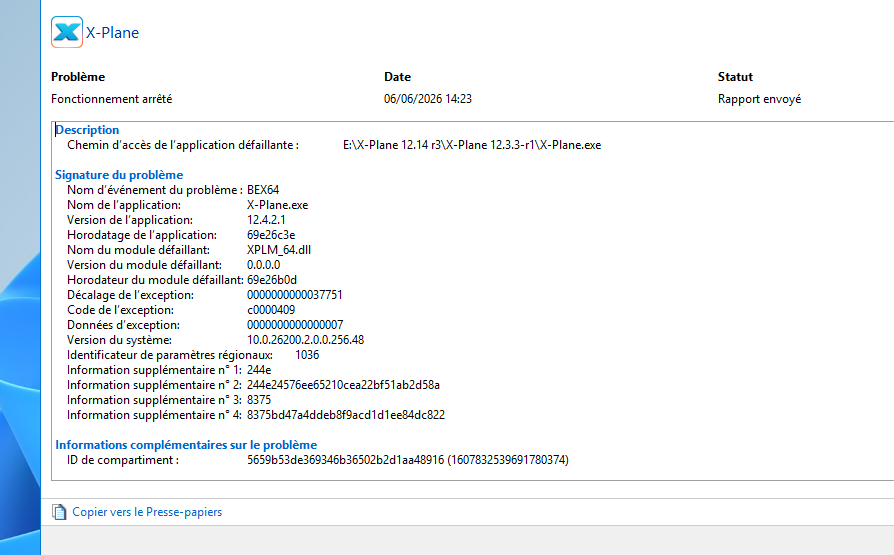Click 'Signature du problème' section heading
The width and height of the screenshot is (894, 555).
pyautogui.click(x=119, y=175)
